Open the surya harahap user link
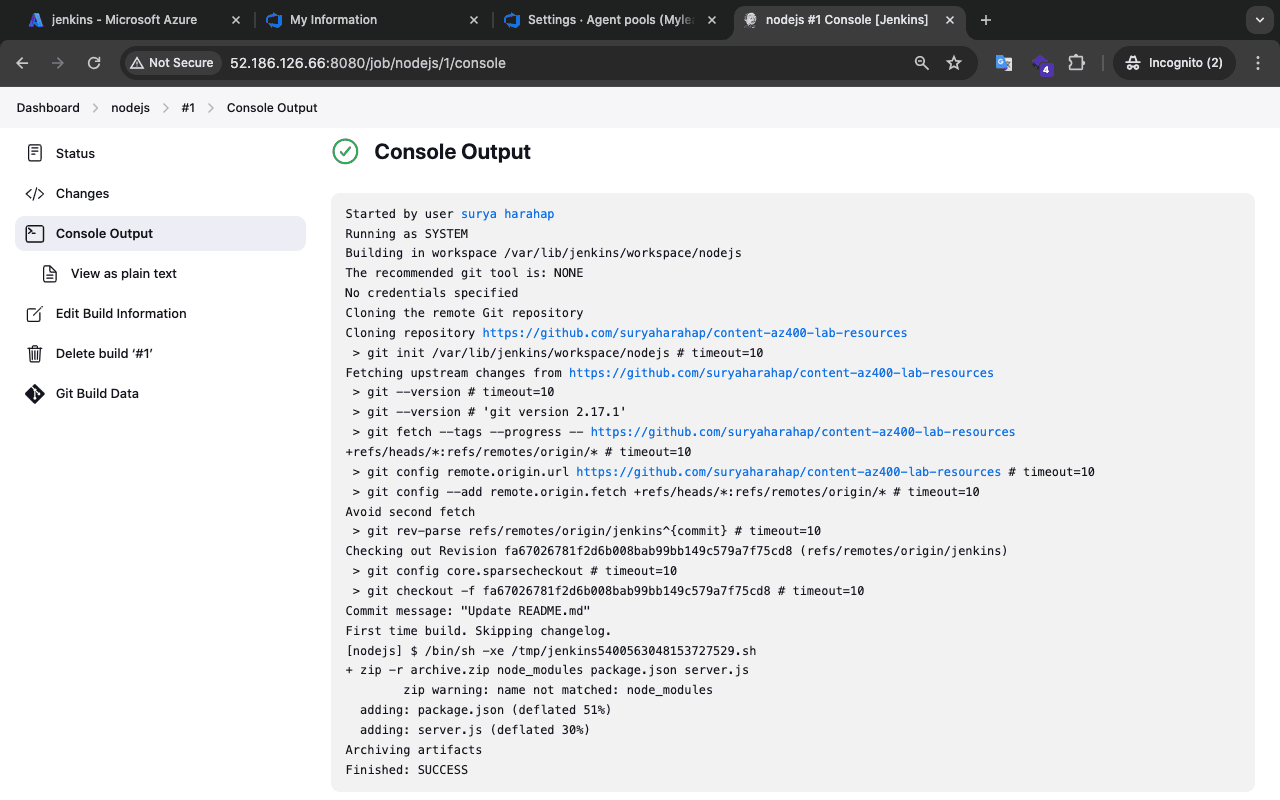 (507, 213)
